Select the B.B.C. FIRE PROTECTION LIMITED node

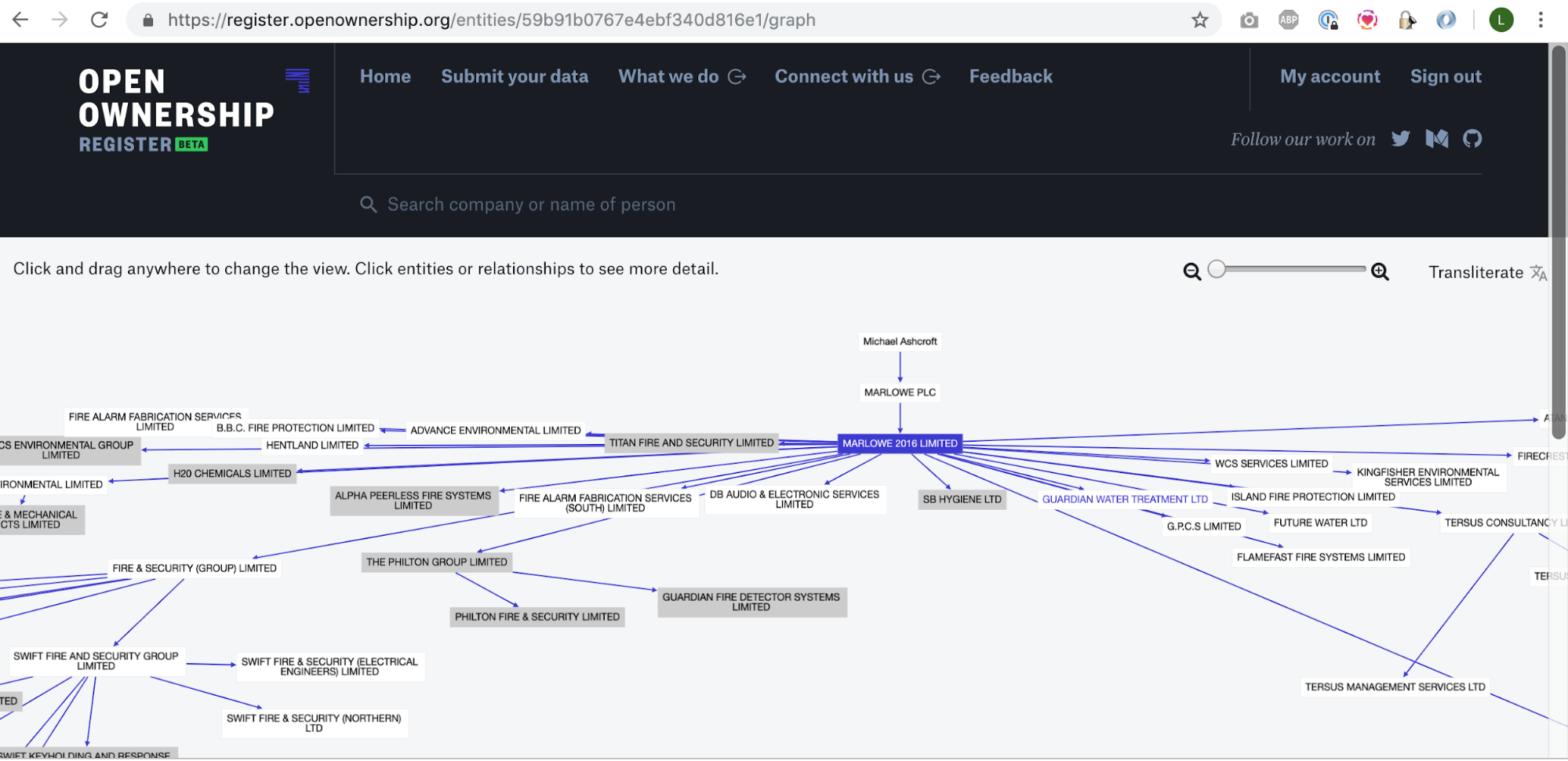[x=295, y=428]
